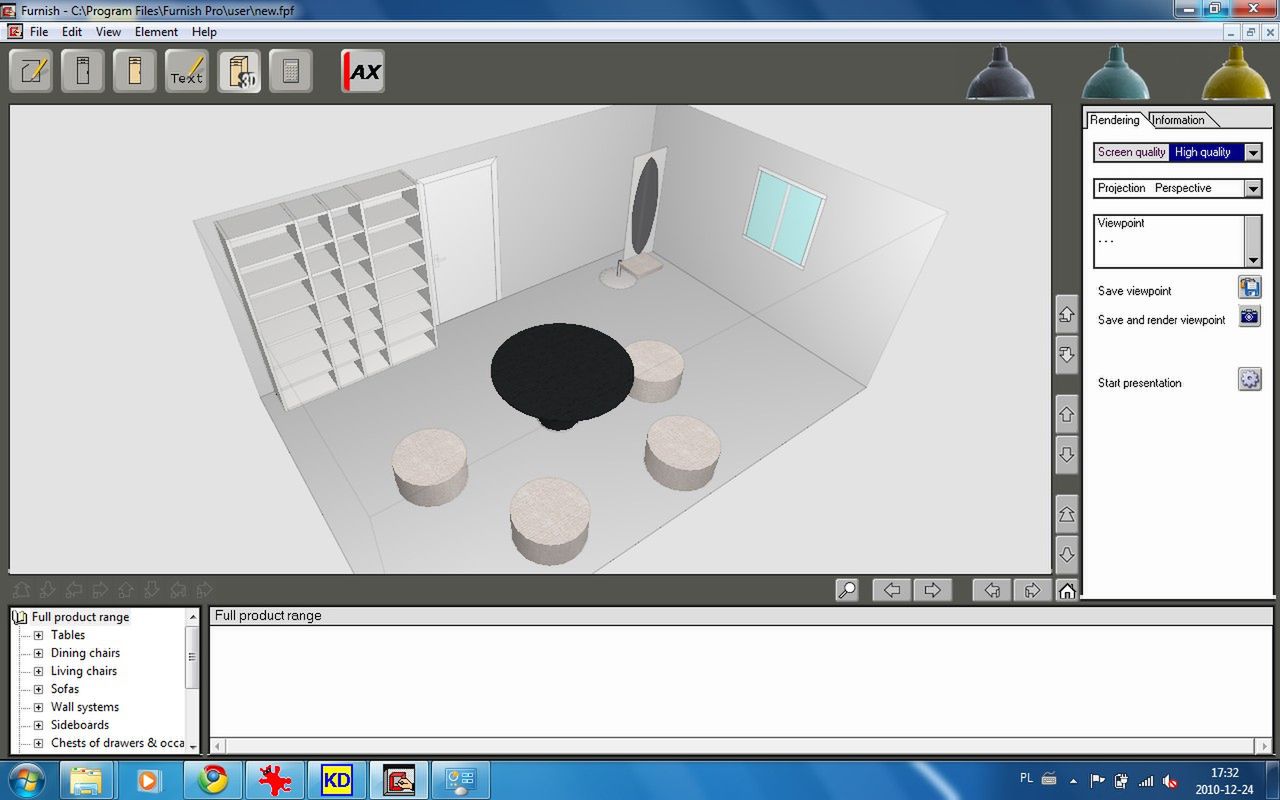Expand the Tables category in product tree

[x=37, y=634]
